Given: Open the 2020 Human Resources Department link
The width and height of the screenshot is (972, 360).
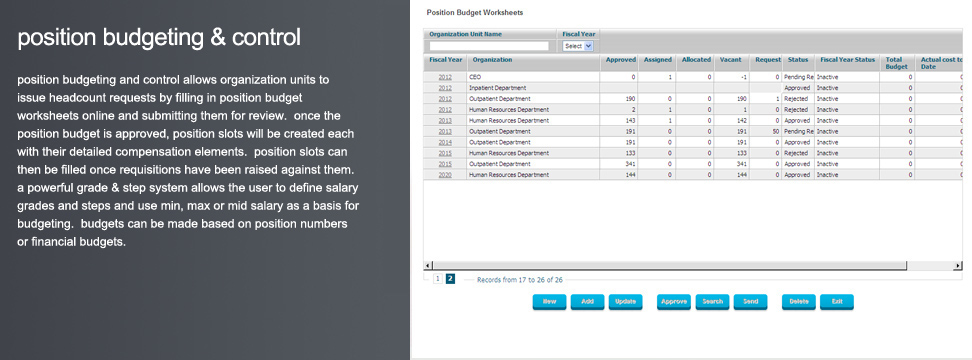Looking at the screenshot, I should coord(445,175).
